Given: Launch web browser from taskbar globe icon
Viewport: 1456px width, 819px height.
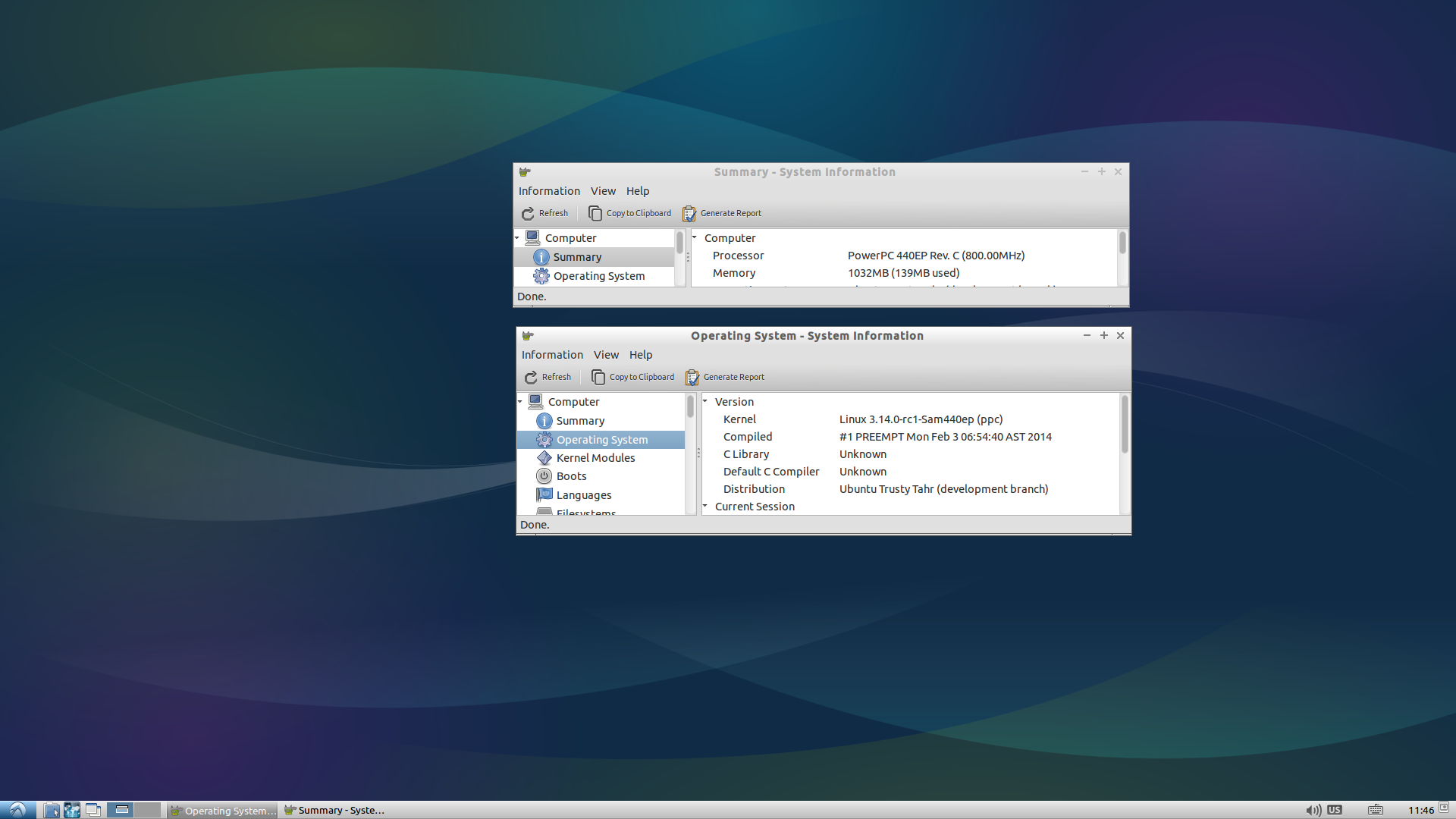Looking at the screenshot, I should (72, 810).
